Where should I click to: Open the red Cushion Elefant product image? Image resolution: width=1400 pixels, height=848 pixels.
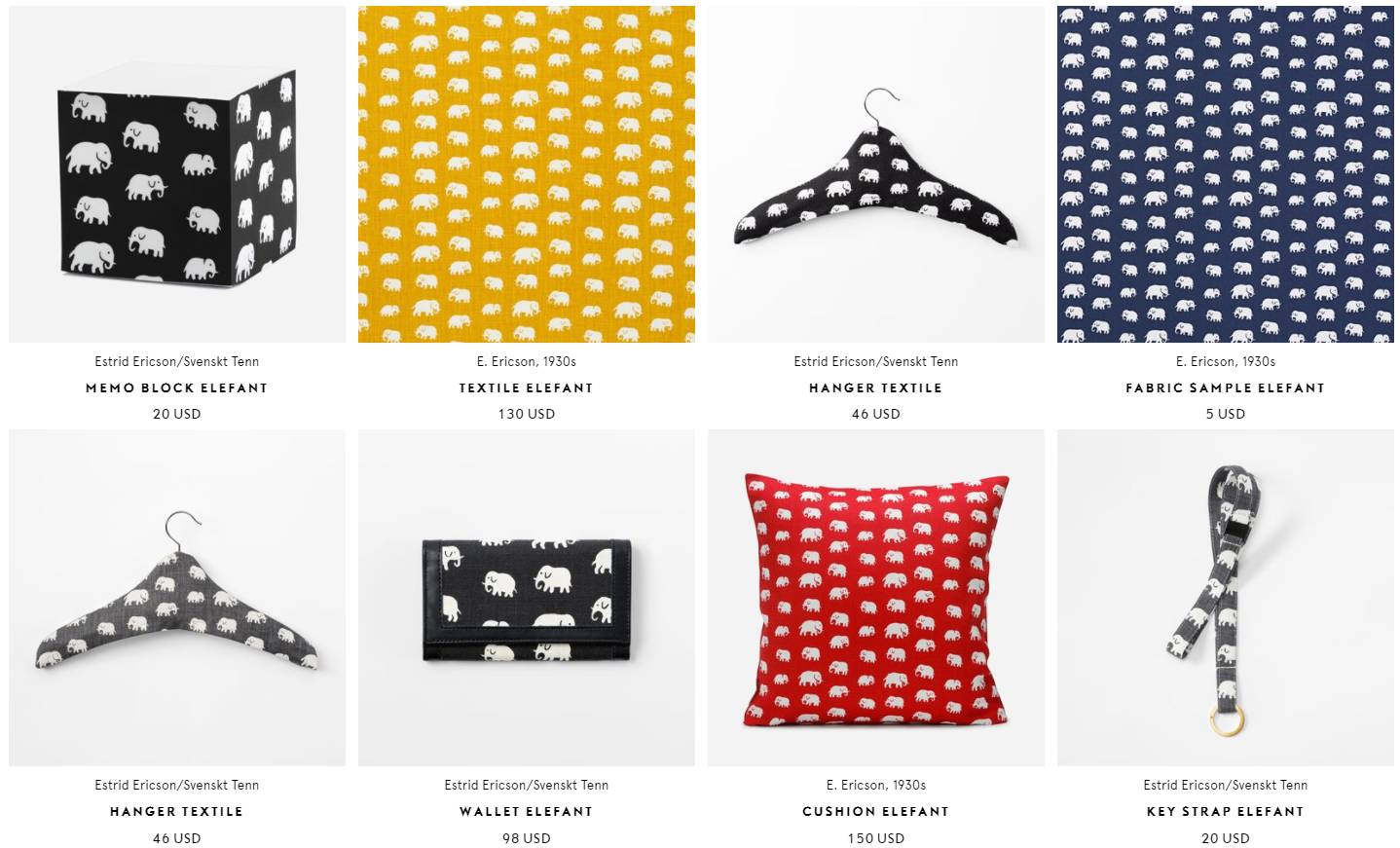point(876,598)
